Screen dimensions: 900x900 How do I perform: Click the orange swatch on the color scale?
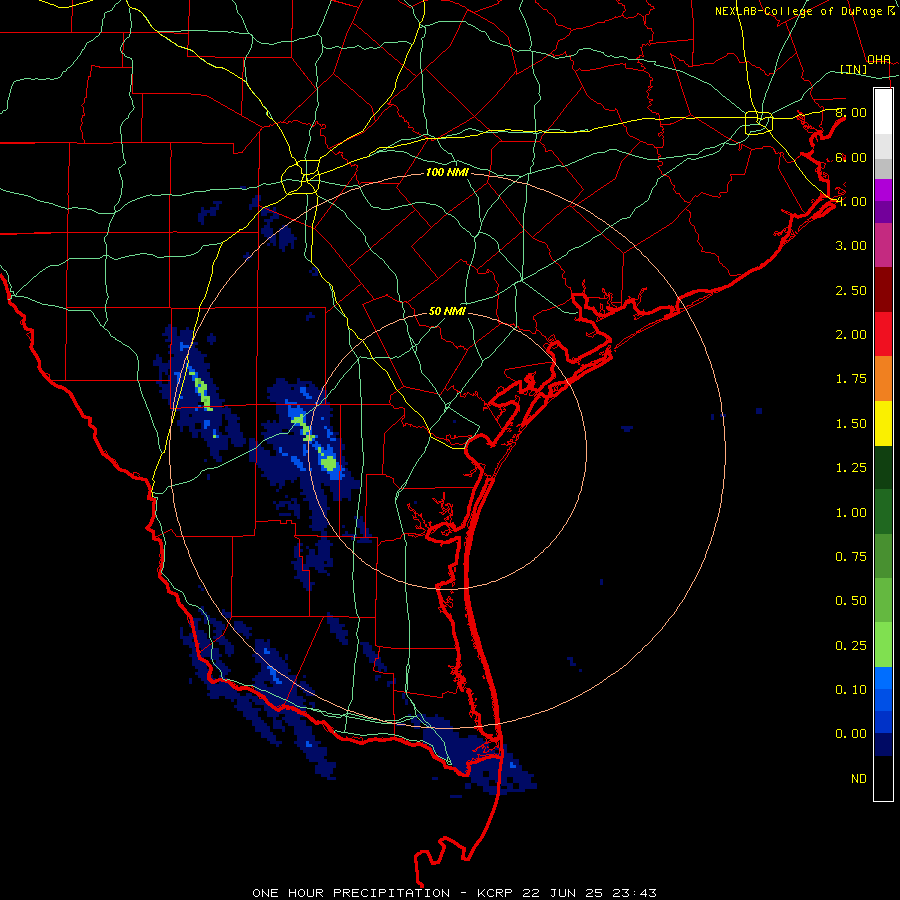pos(883,379)
